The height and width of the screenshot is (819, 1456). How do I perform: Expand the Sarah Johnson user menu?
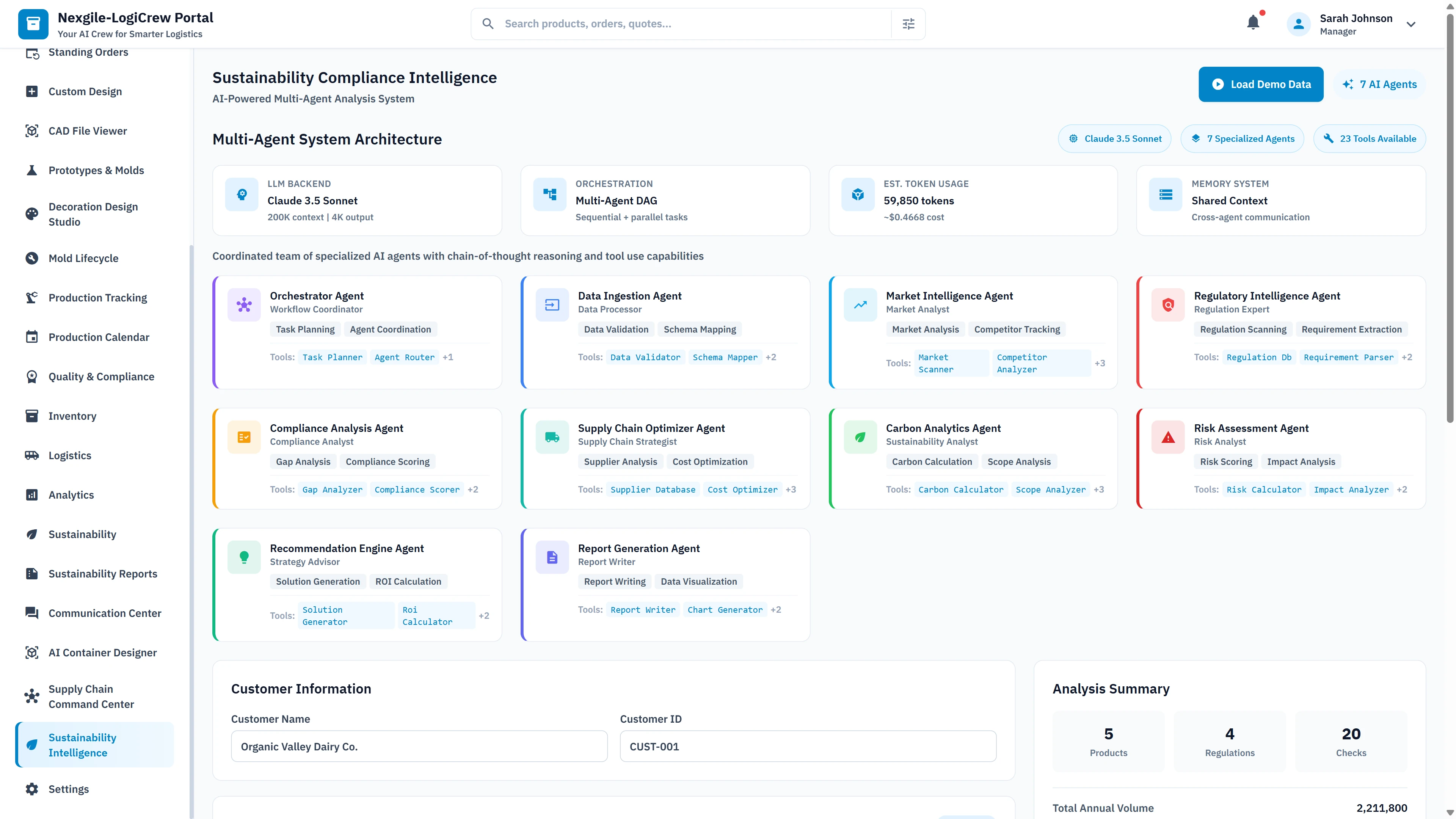[1411, 24]
